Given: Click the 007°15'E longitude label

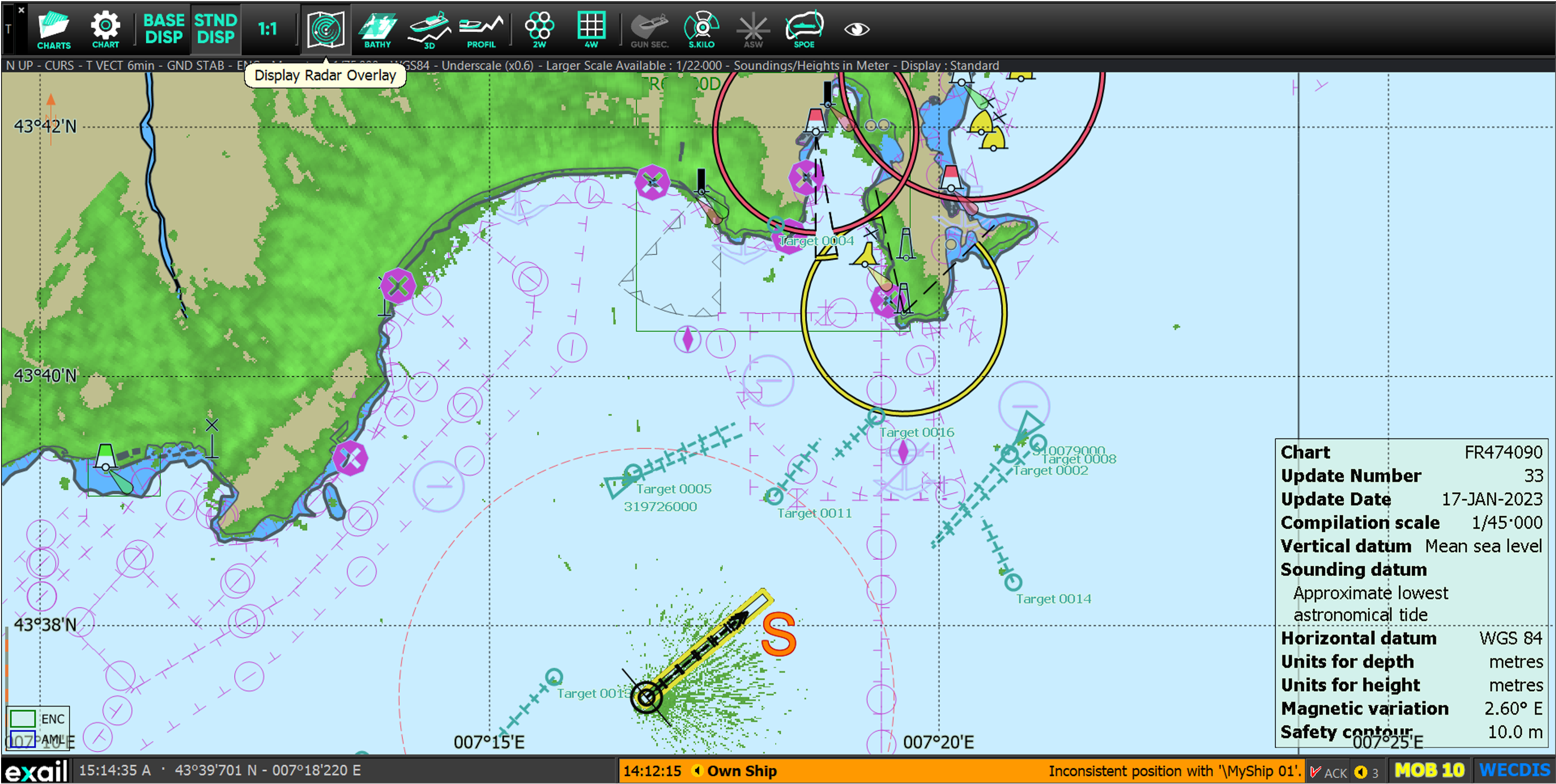Looking at the screenshot, I should click(x=489, y=742).
